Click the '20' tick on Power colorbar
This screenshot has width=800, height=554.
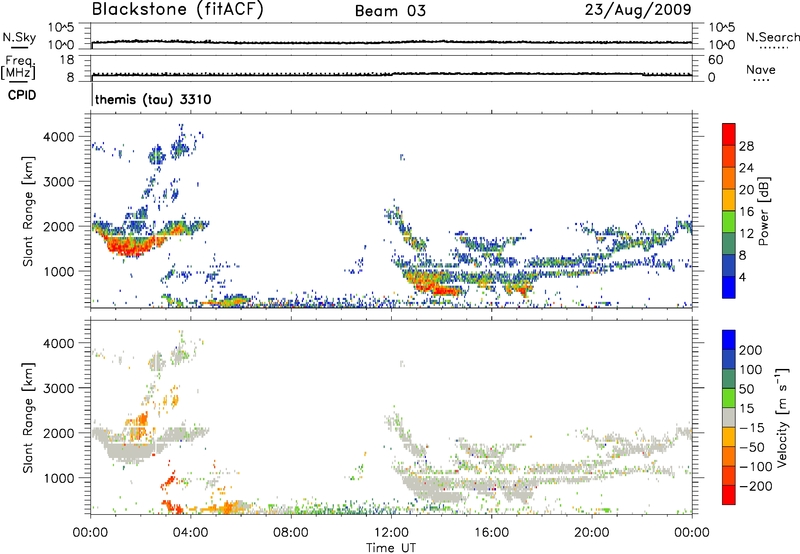point(746,190)
